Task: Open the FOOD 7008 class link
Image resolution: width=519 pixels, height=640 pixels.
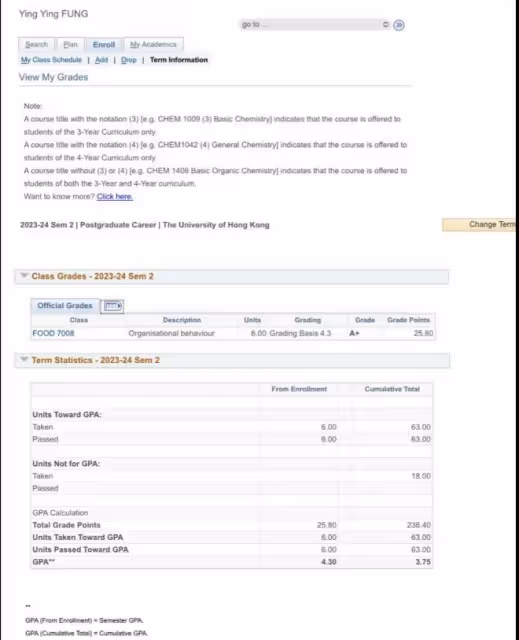Action: pos(53,333)
